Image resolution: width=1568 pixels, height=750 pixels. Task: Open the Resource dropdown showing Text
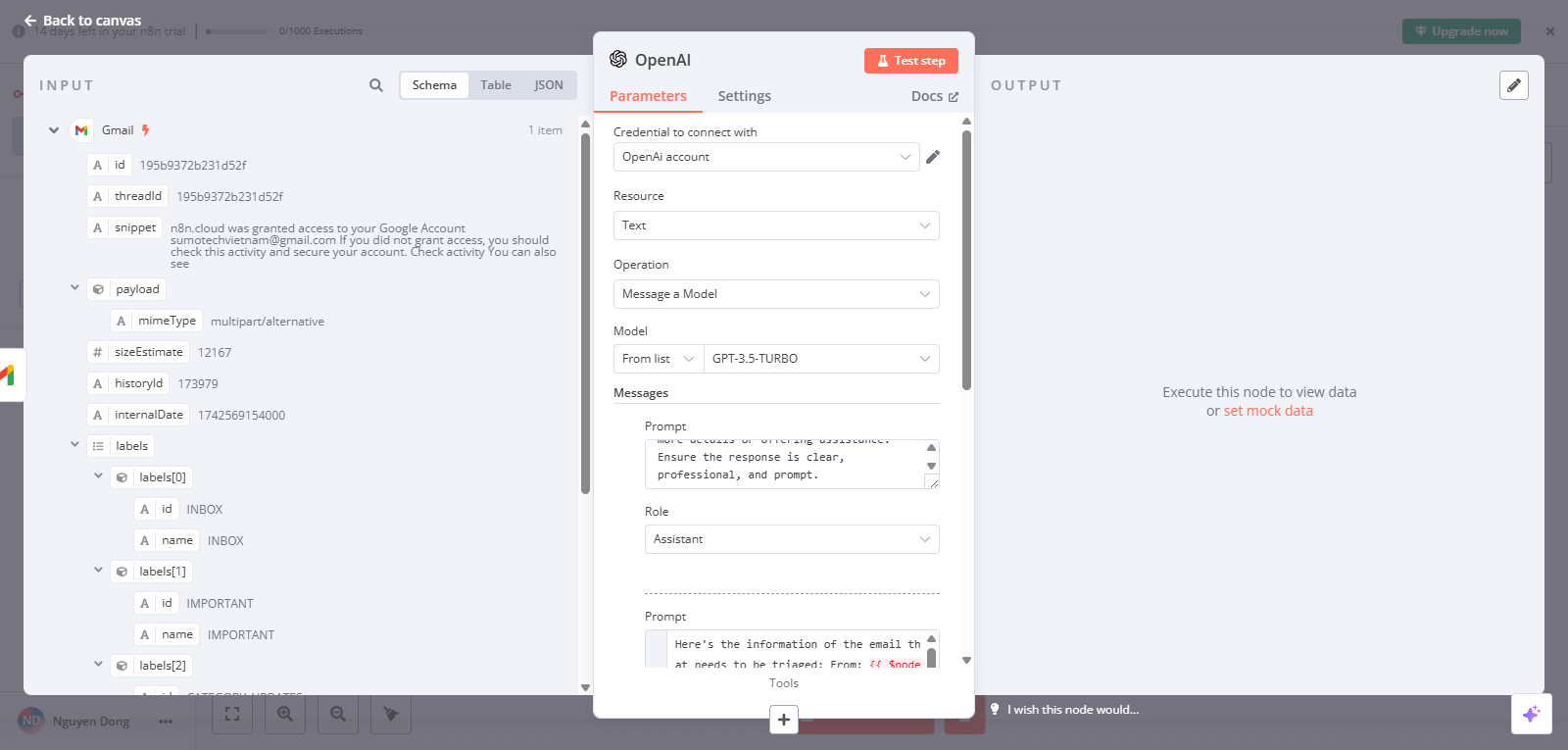775,225
